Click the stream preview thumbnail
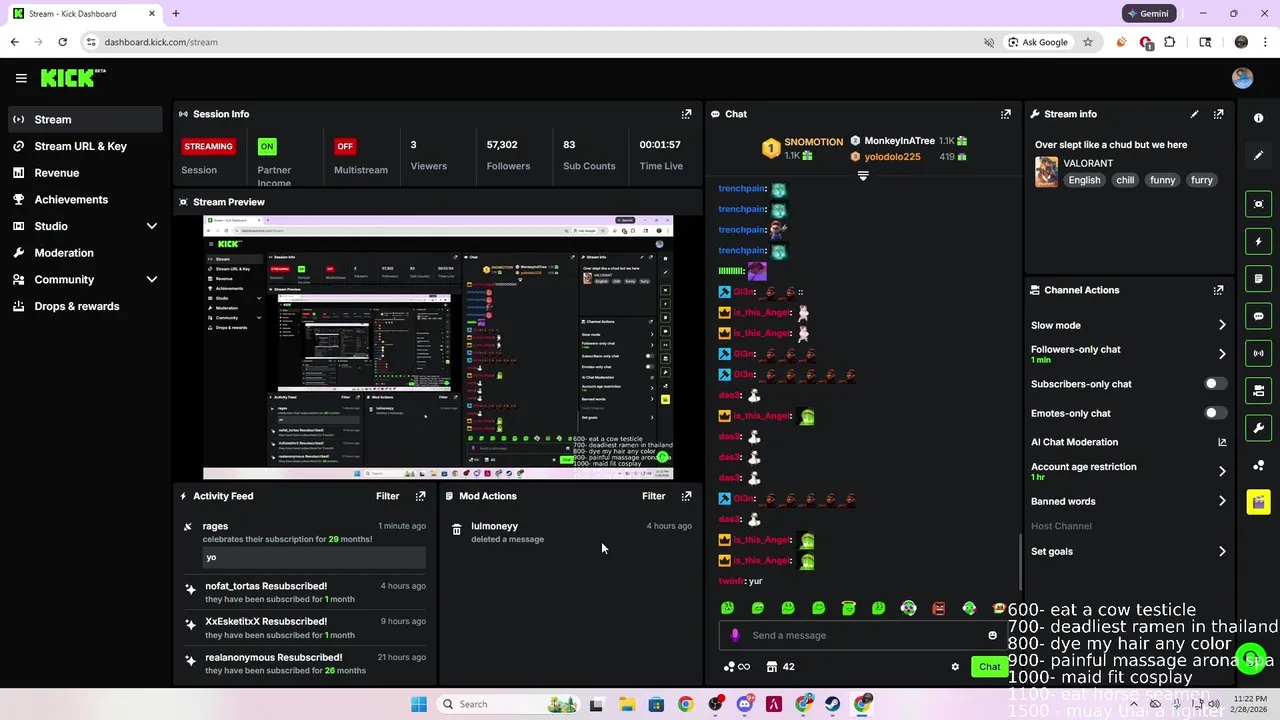1280x720 pixels. (x=438, y=348)
